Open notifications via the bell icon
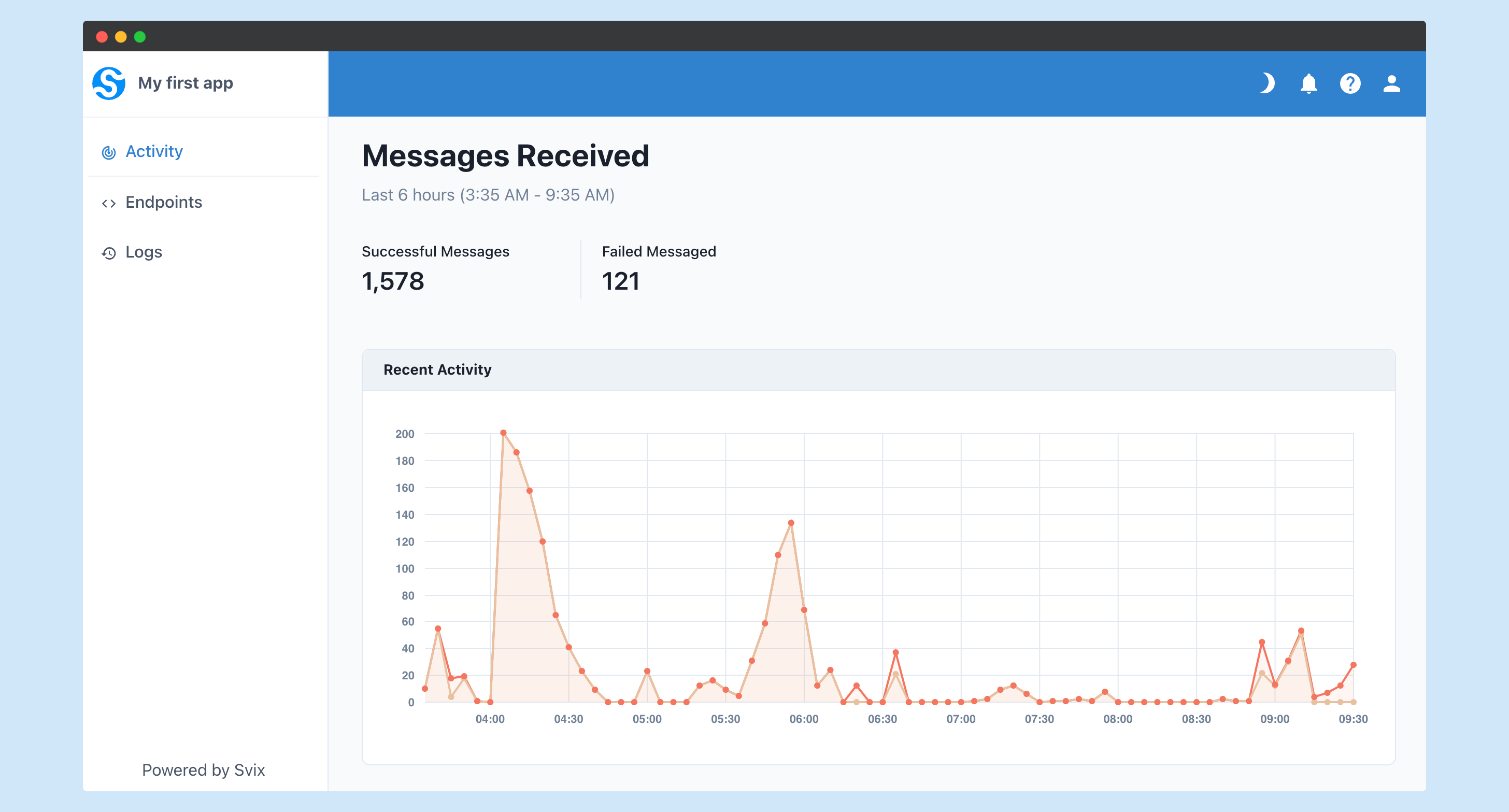1509x812 pixels. coord(1308,83)
